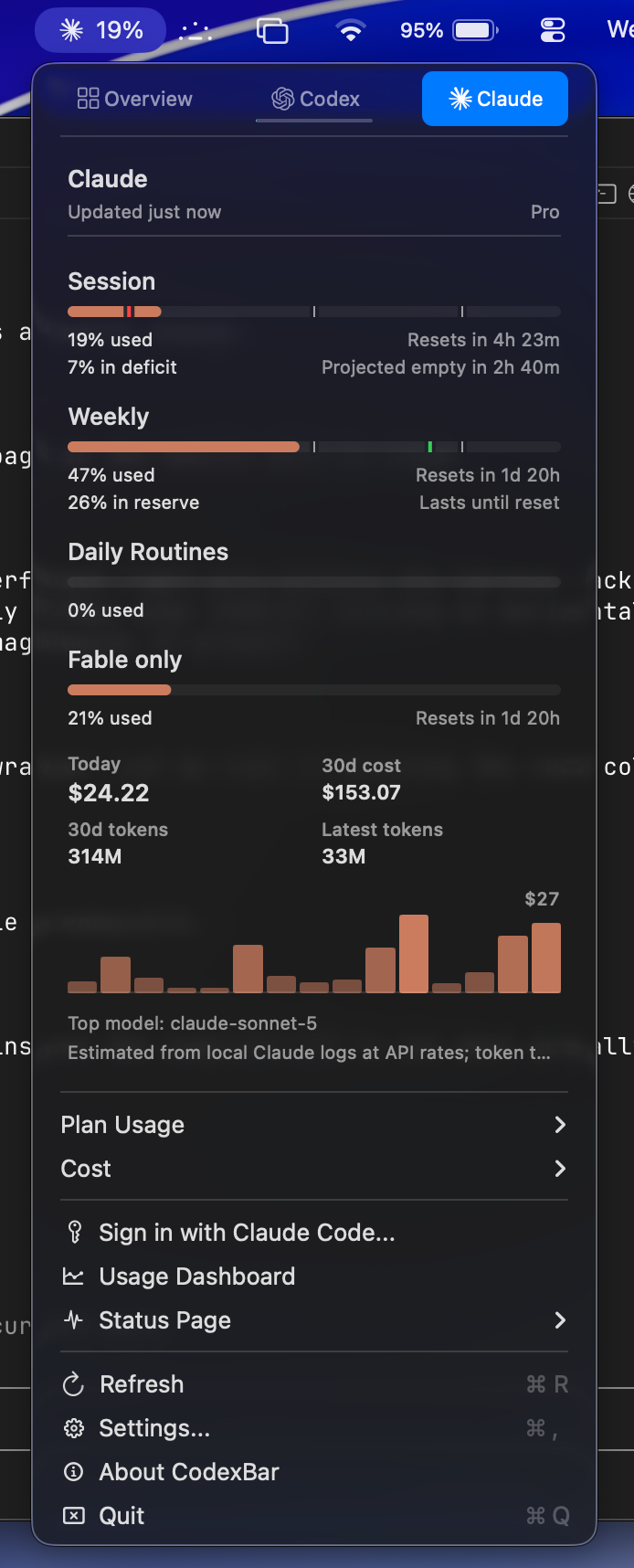This screenshot has width=634, height=1568.
Task: Click '26% in reserve' text
Action: [x=133, y=503]
